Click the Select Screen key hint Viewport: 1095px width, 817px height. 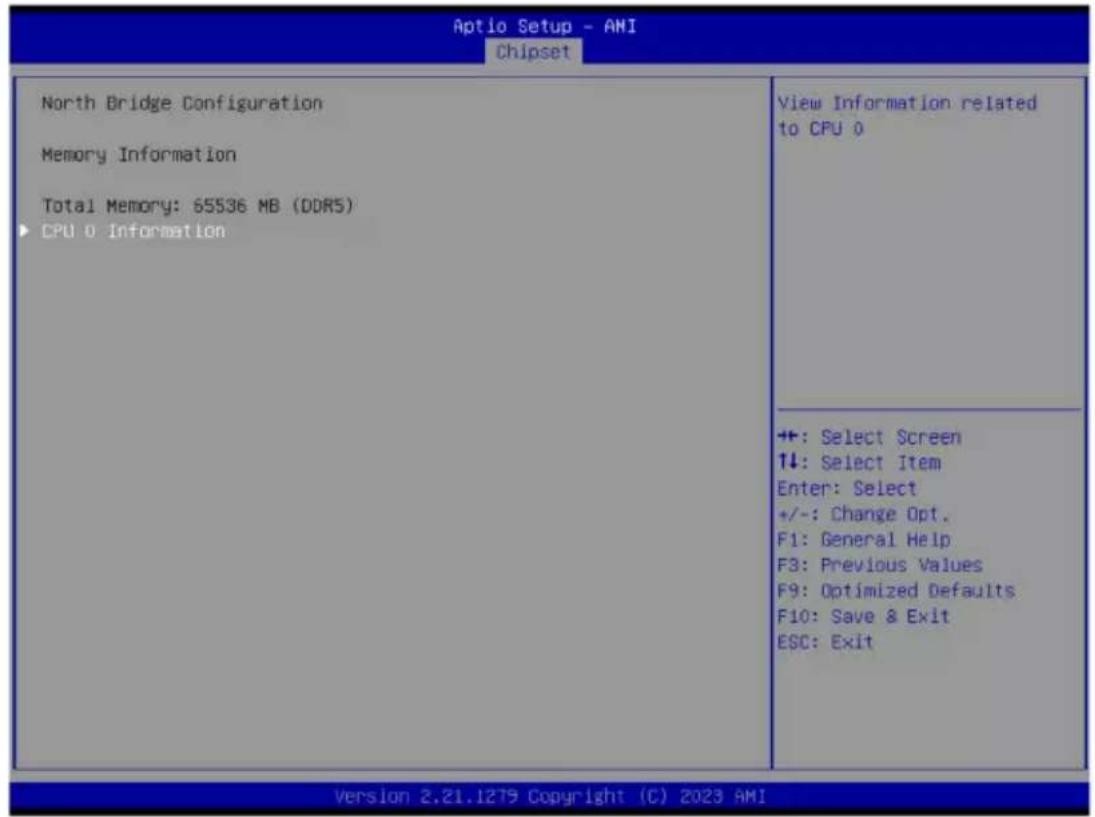869,438
